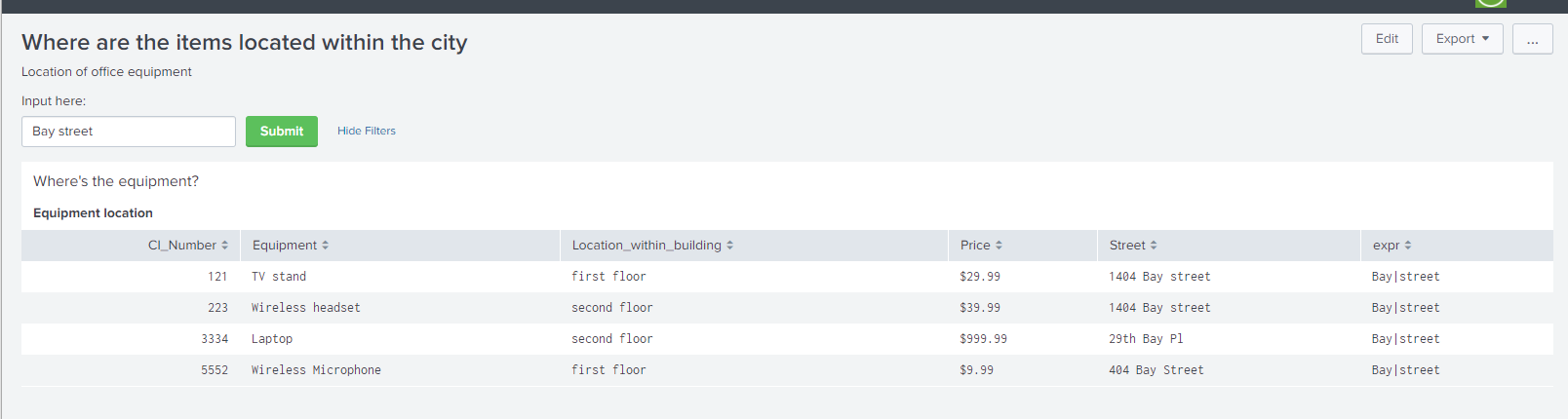Click the Edit button
The image size is (1568, 419).
1387,39
